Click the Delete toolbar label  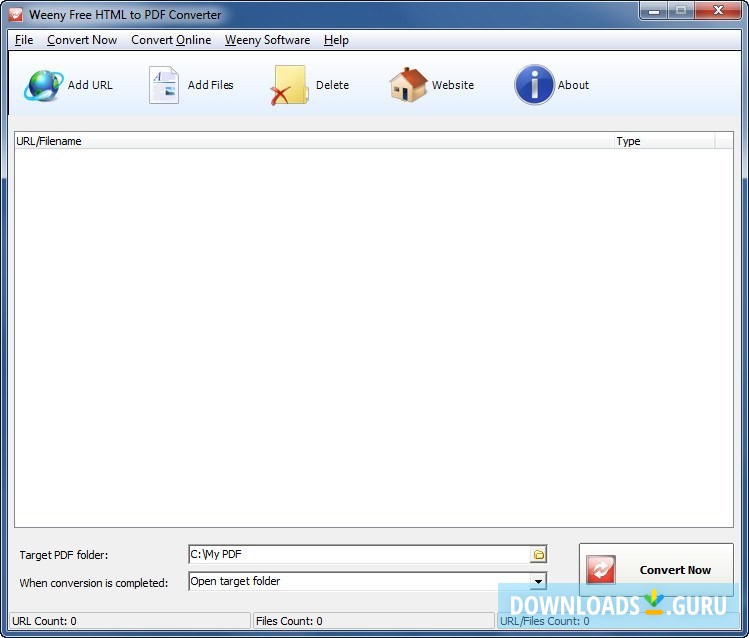pos(332,85)
